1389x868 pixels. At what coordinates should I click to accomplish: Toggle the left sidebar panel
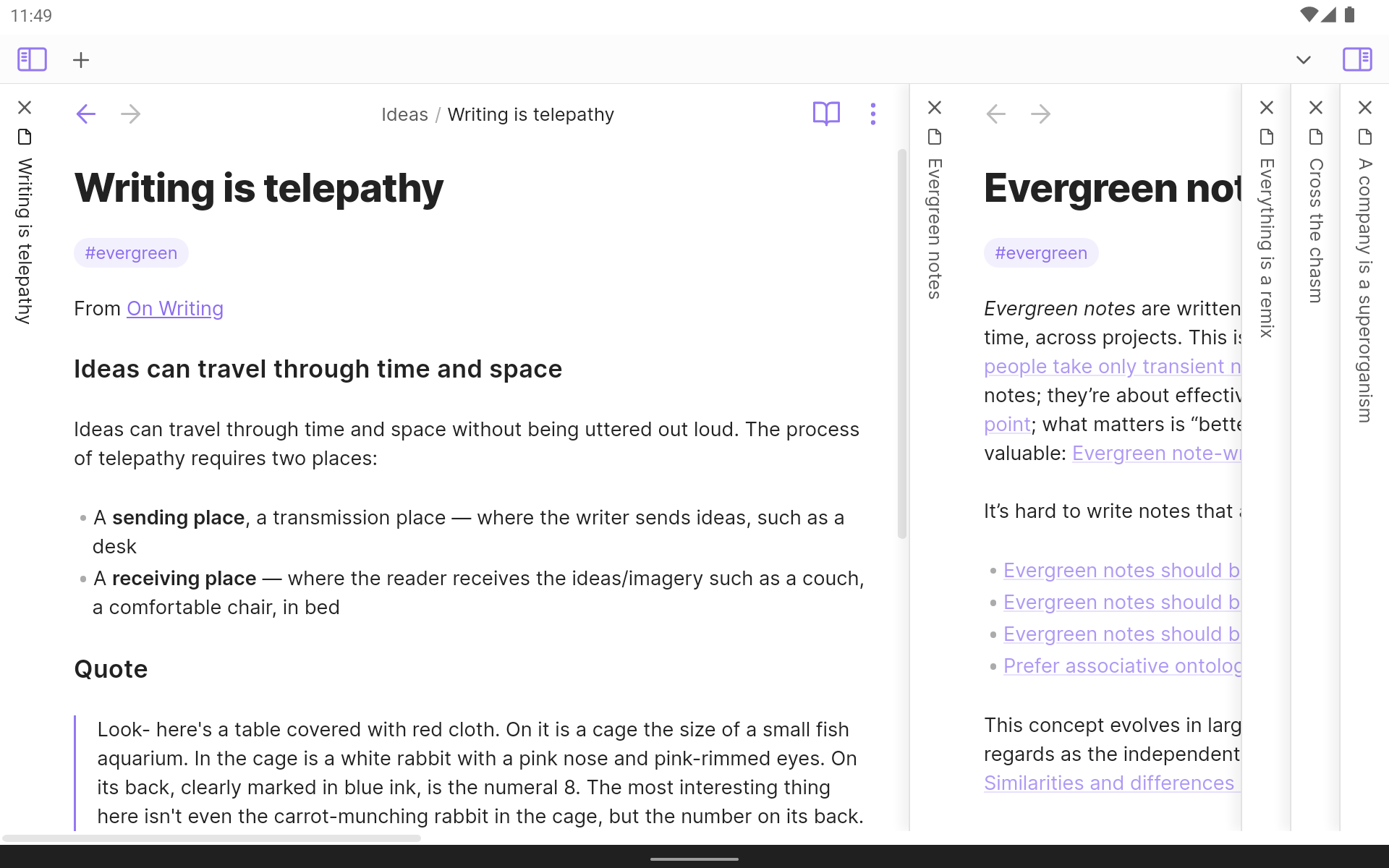click(32, 59)
